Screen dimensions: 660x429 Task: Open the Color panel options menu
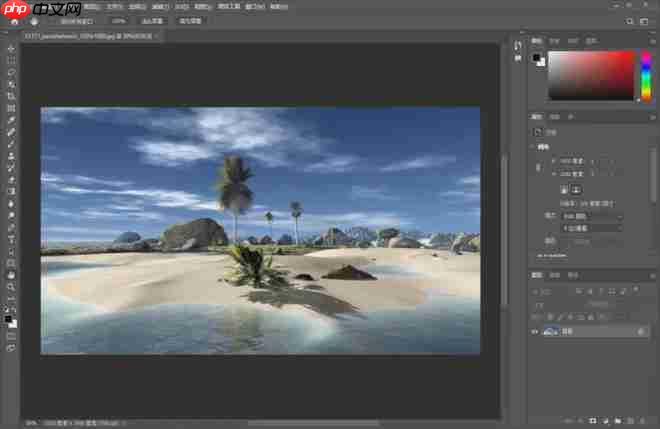[x=652, y=41]
